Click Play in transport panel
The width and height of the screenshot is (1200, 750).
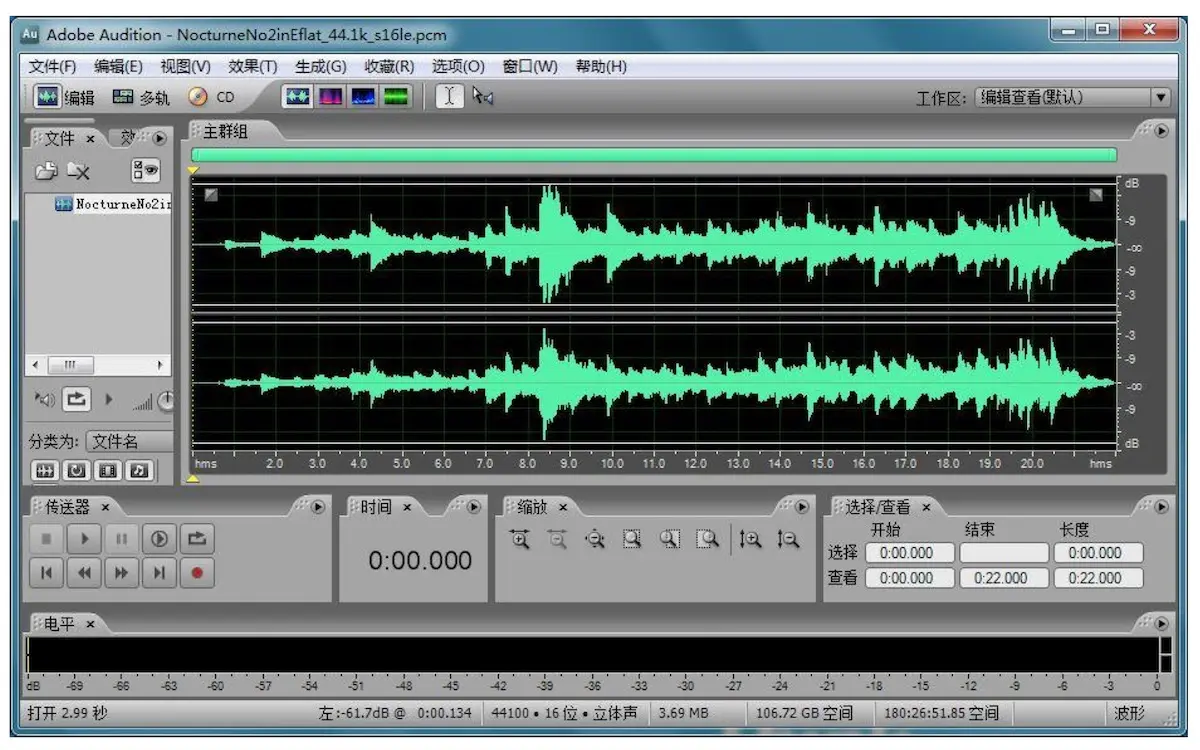coord(84,539)
